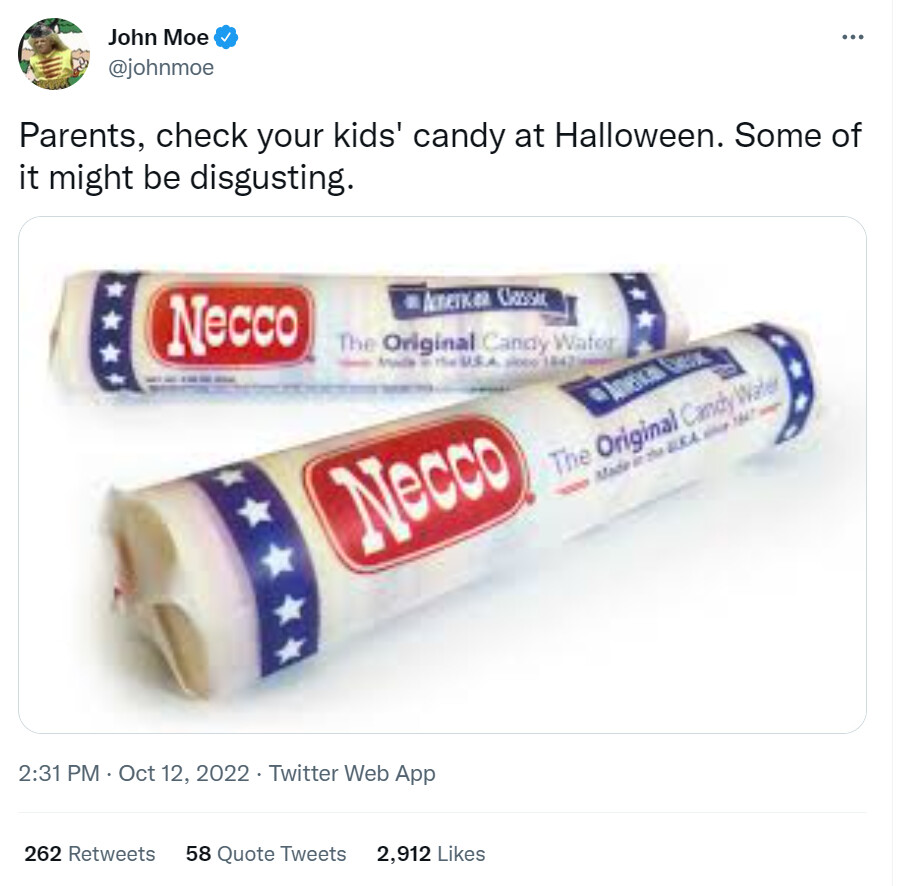This screenshot has width=914, height=886.
Task: Click the Oct 12, 2022 date
Action: coord(184,774)
